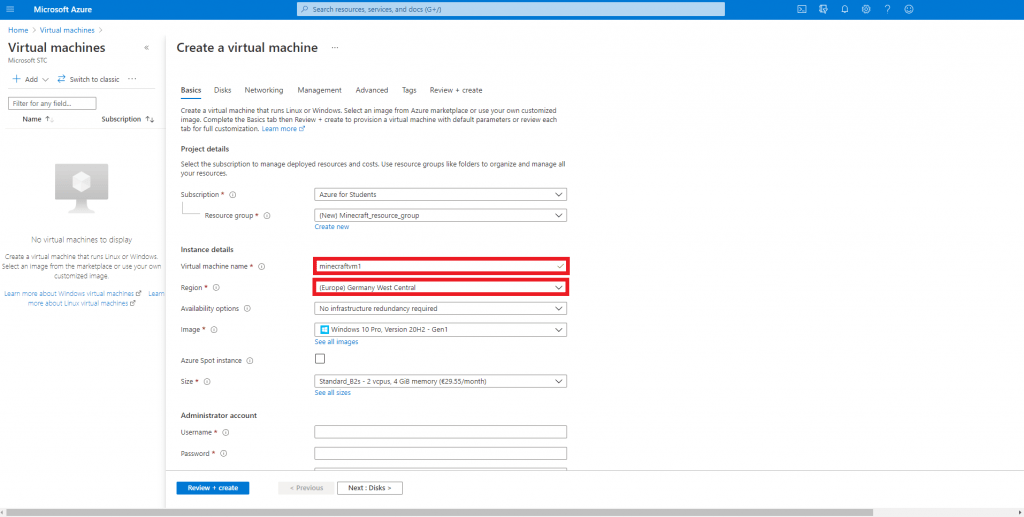Expand the Image dropdown with Windows 10 Pro
This screenshot has width=1024, height=517.
pos(440,329)
